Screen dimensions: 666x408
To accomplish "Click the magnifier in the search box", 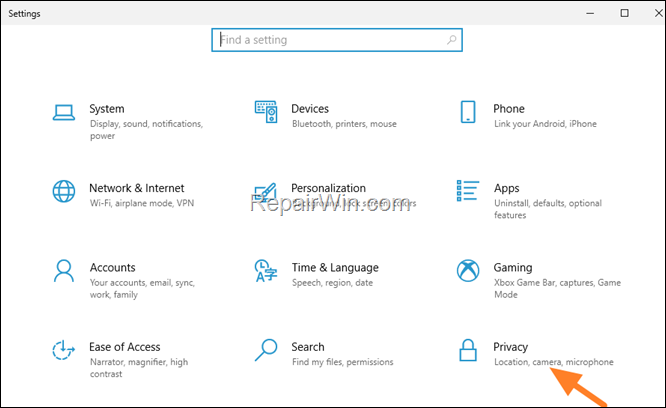I will (452, 40).
